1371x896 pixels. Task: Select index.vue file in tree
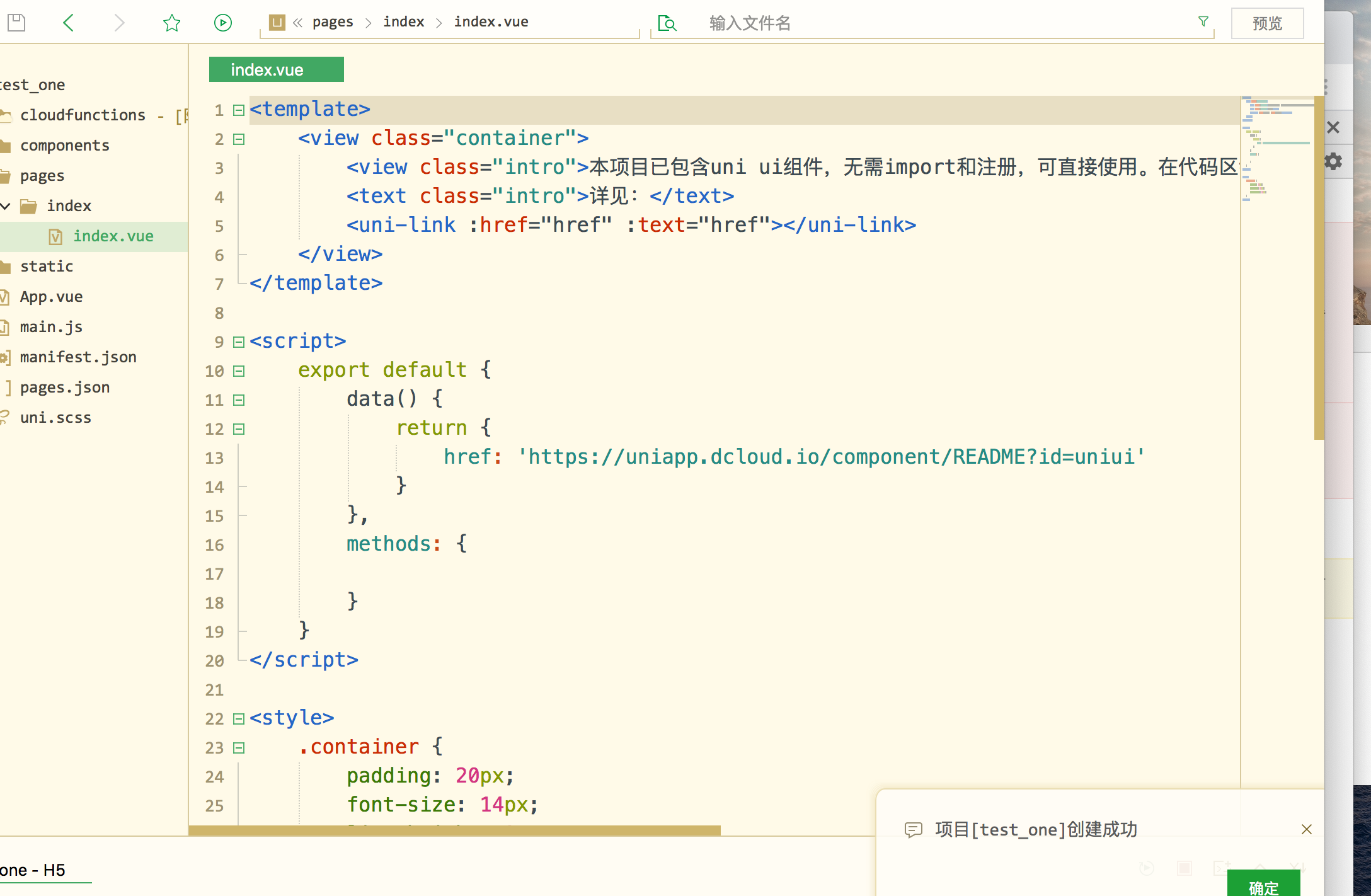click(x=113, y=236)
